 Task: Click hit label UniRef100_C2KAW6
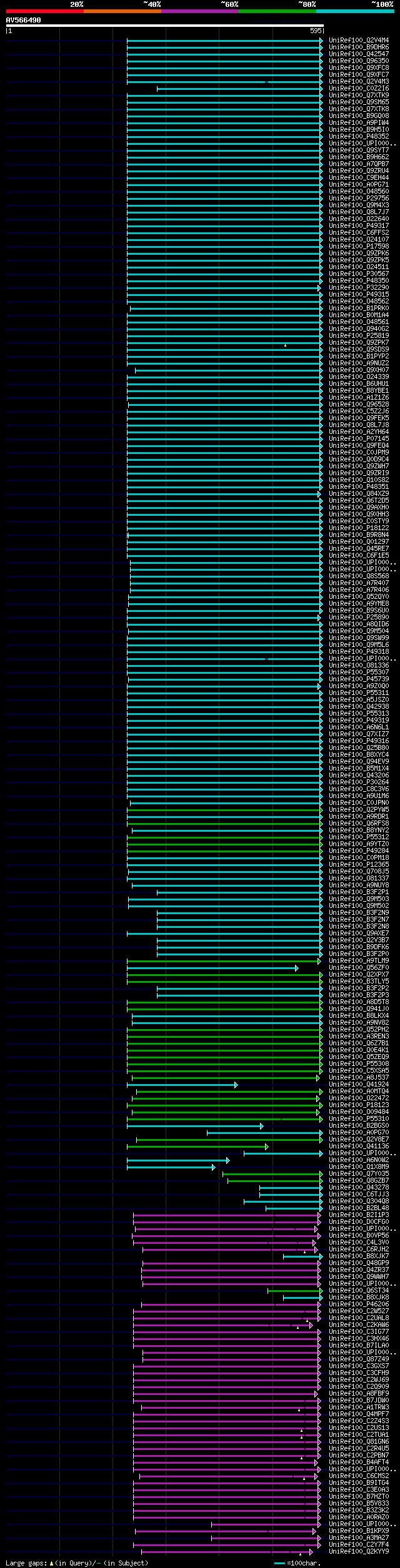coord(359,1325)
